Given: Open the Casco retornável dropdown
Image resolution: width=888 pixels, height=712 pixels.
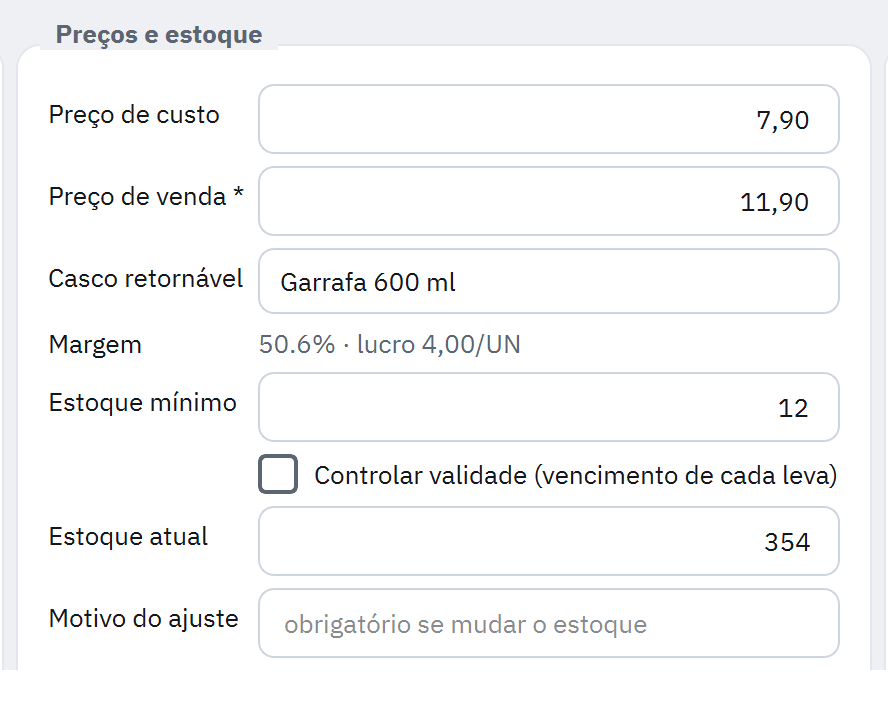Looking at the screenshot, I should [x=548, y=281].
